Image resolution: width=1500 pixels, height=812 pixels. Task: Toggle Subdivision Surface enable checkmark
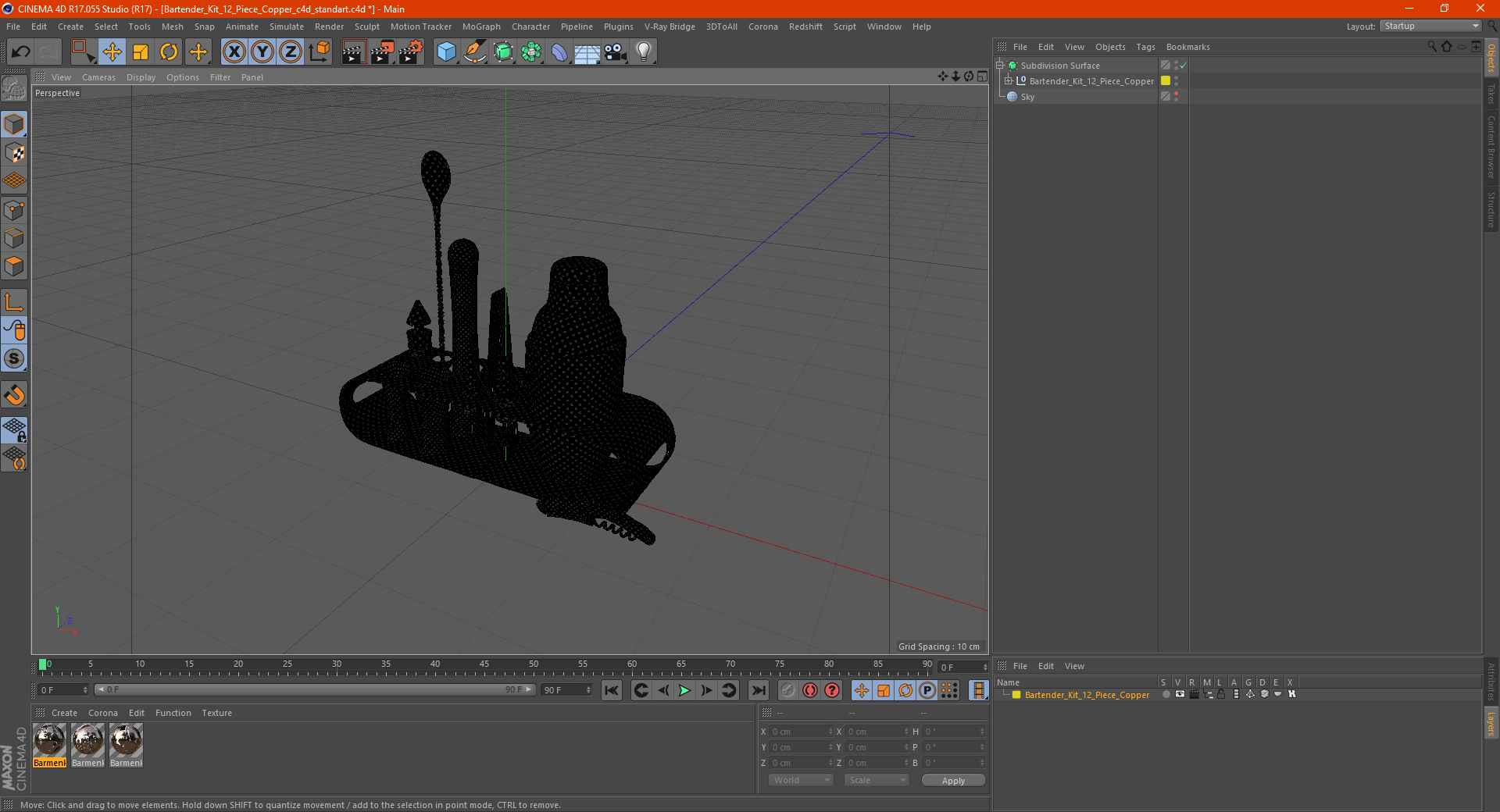point(1184,66)
